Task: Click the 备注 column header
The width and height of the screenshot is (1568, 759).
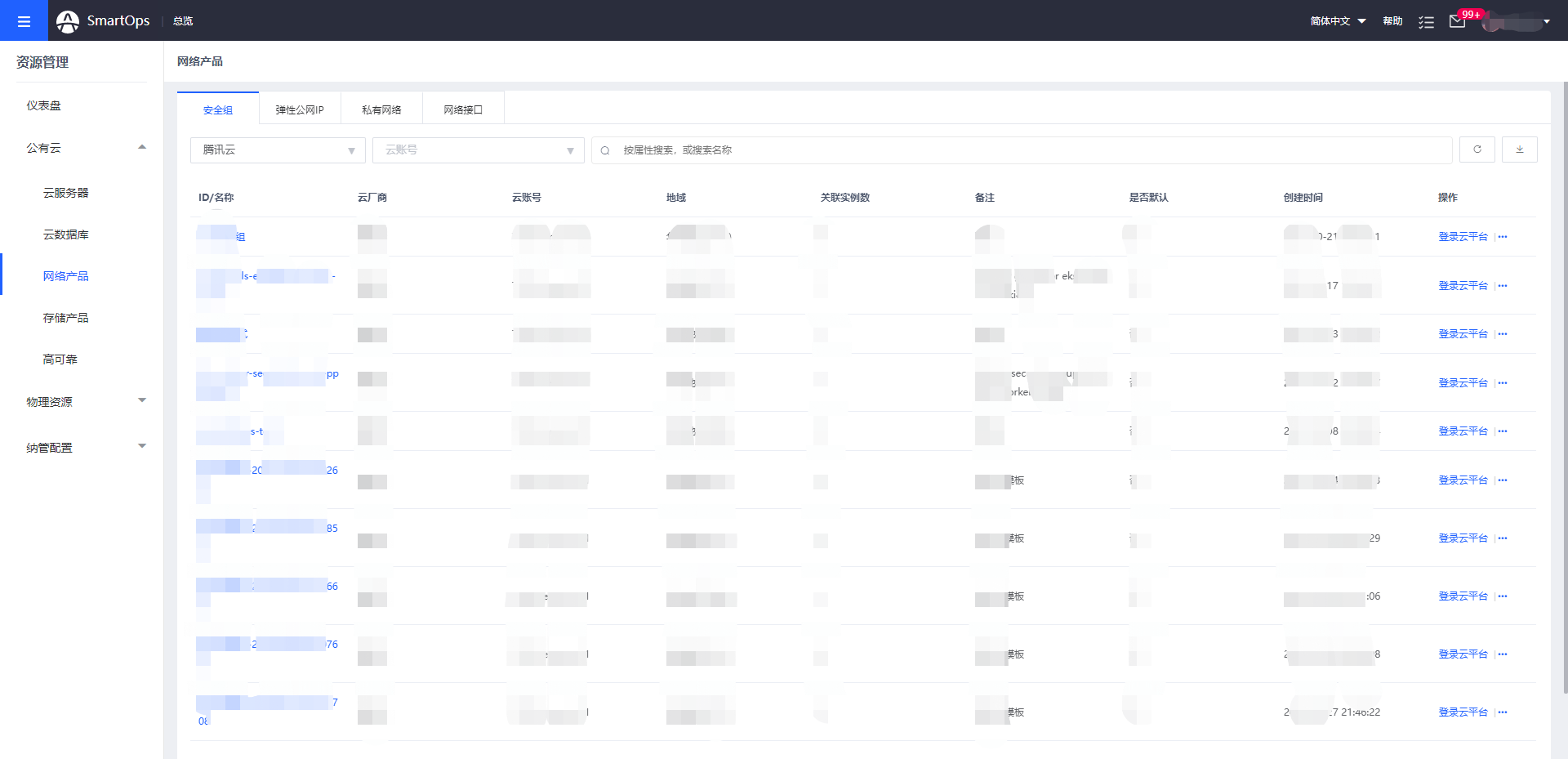Action: 985,198
